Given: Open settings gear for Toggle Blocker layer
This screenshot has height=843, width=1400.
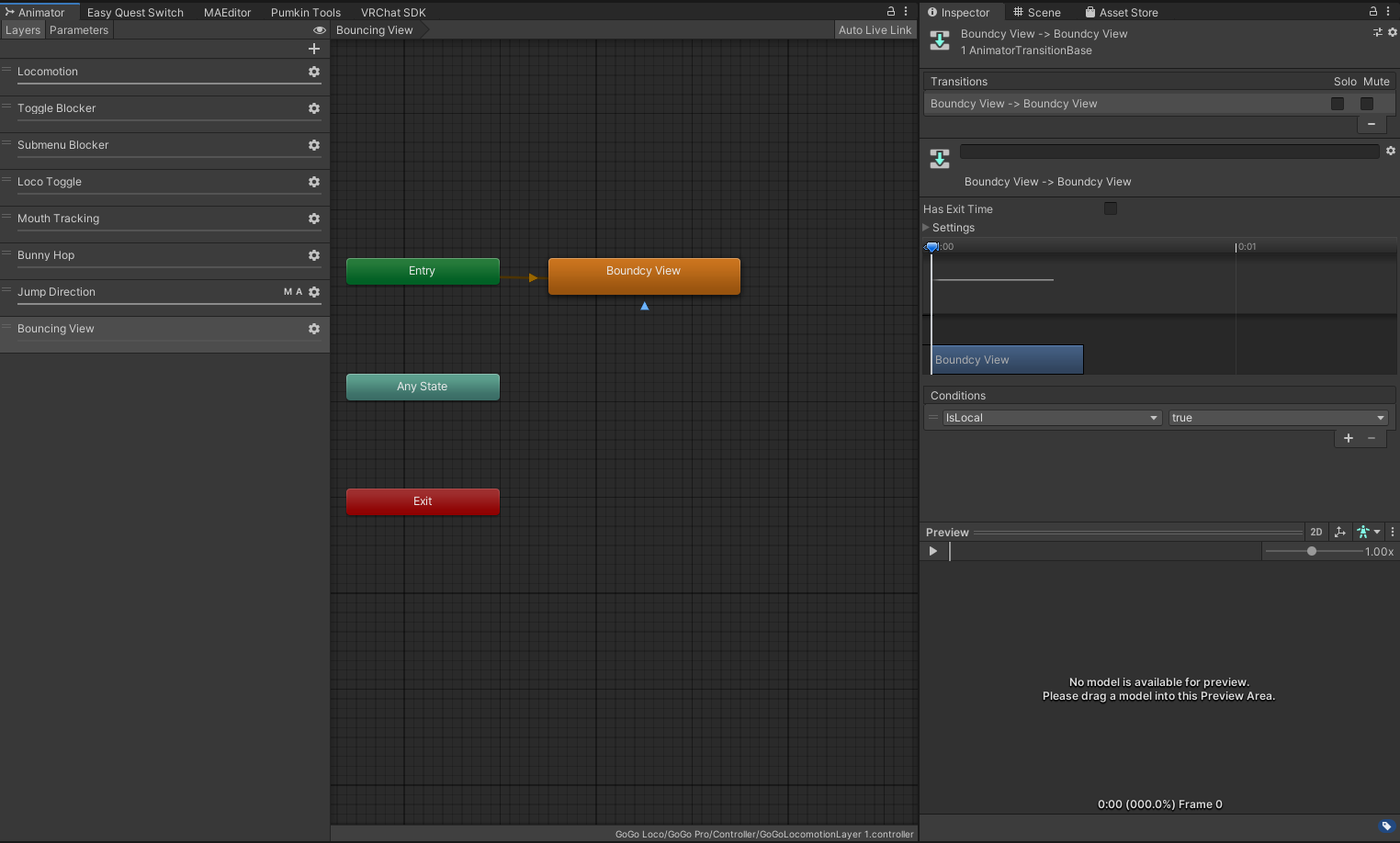Looking at the screenshot, I should coord(314,108).
